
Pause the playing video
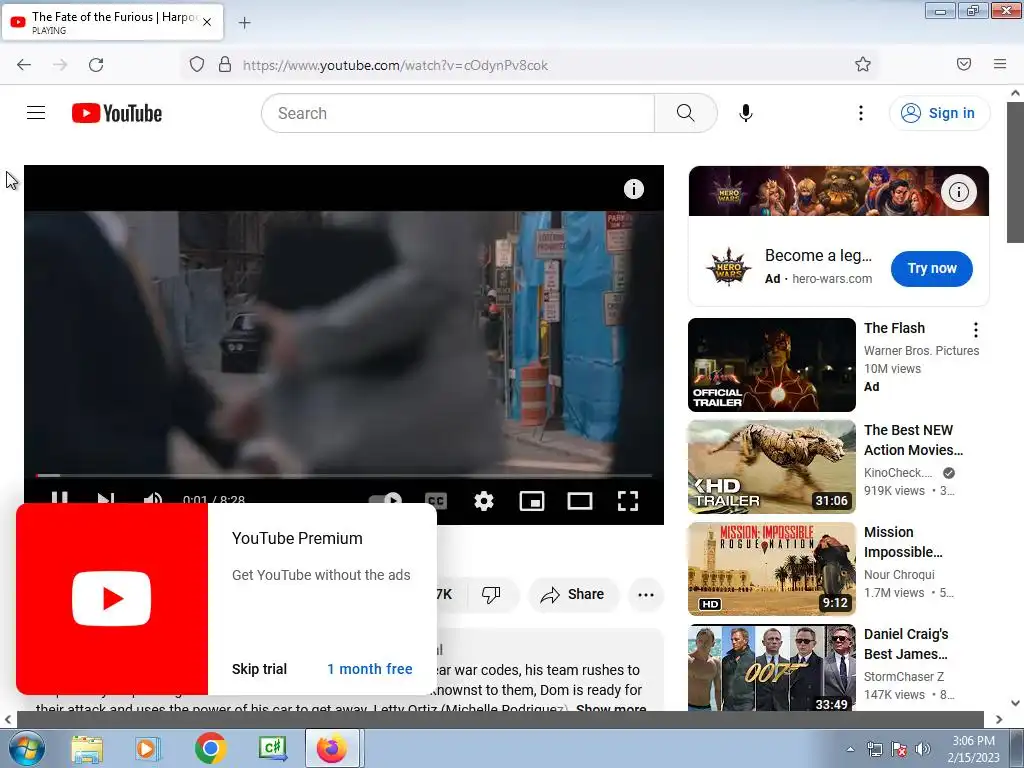pos(59,500)
